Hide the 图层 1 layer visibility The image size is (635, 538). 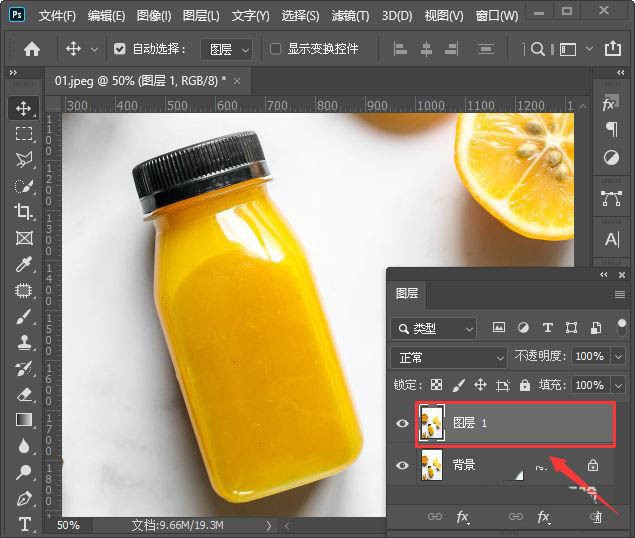point(402,423)
